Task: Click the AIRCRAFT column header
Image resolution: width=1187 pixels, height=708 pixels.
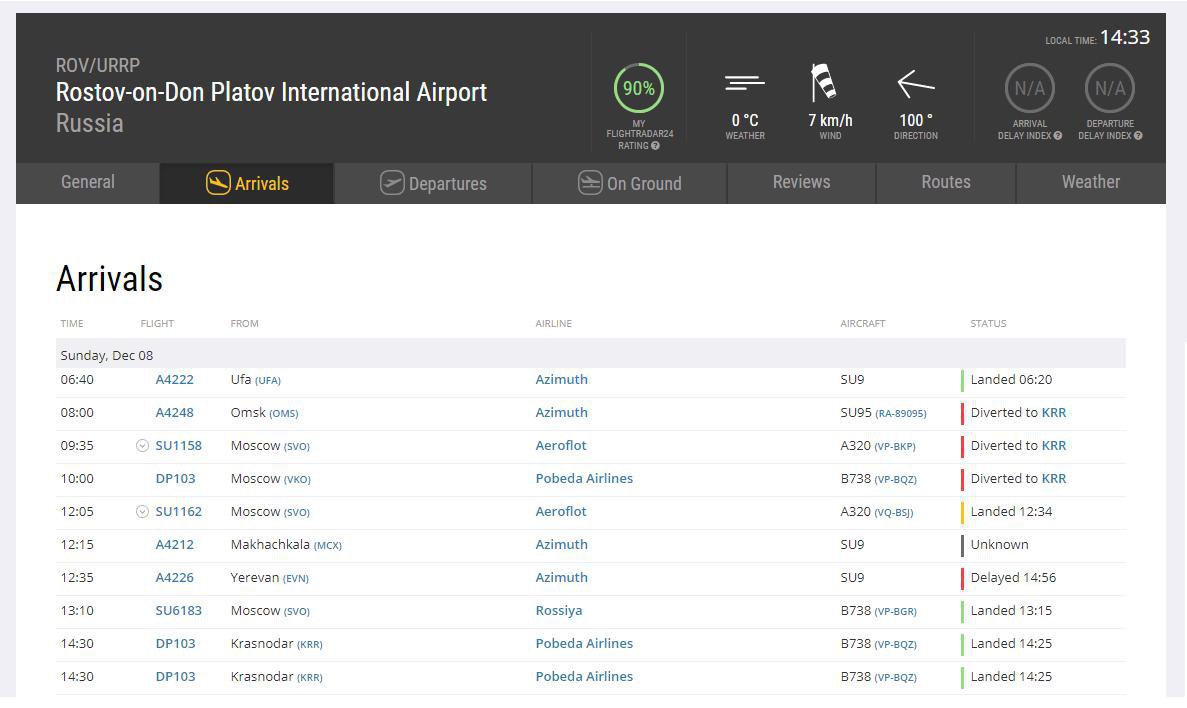Action: click(x=862, y=323)
